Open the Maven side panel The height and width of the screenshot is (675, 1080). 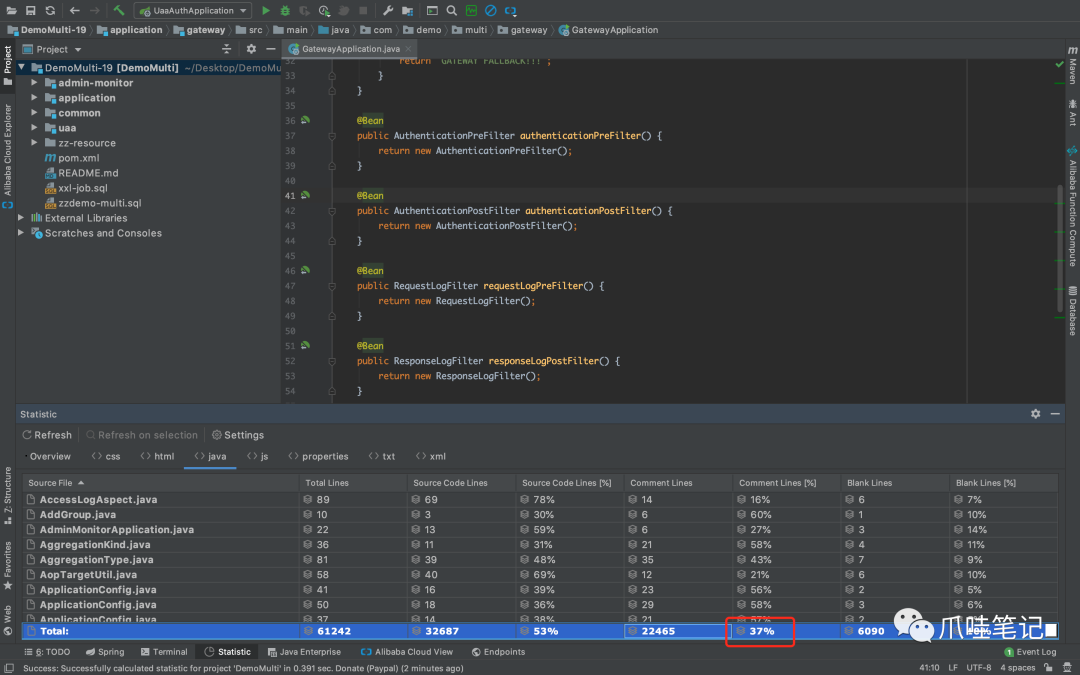1072,64
